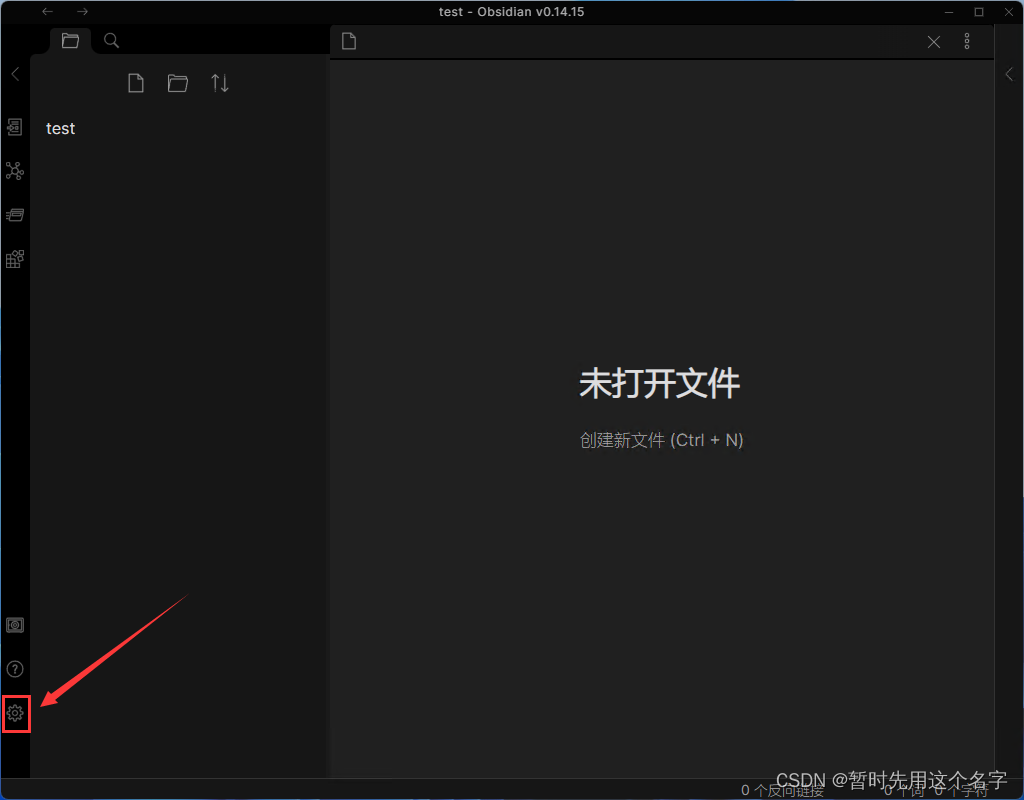Viewport: 1024px width, 800px height.
Task: Click the backlinks count in the status bar
Action: [781, 790]
